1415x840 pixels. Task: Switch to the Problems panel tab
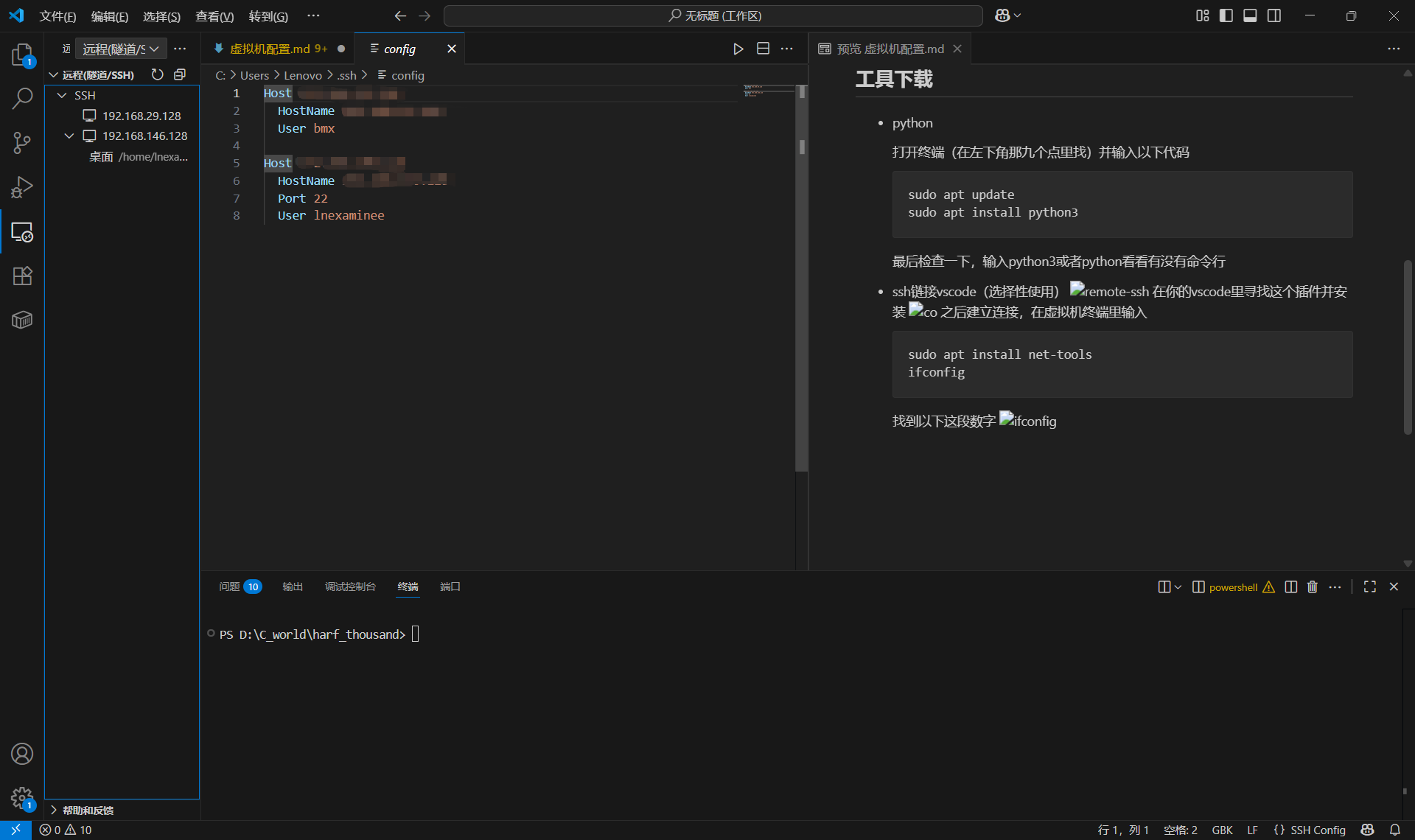(230, 587)
